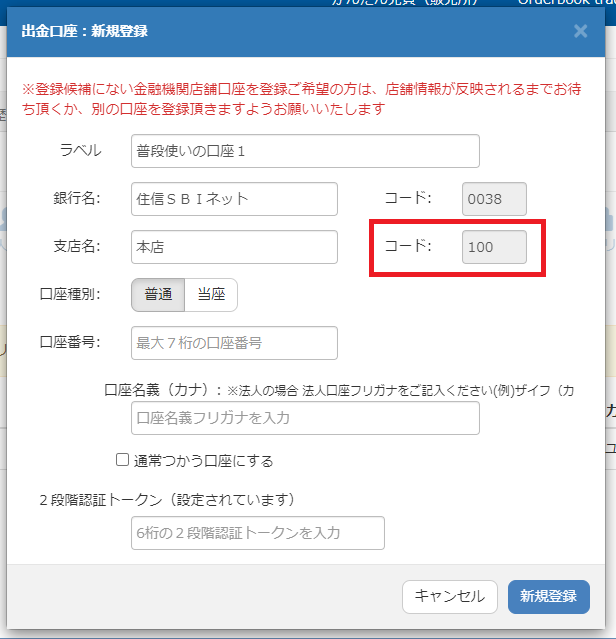Click the 銀行名 field label
This screenshot has height=639, width=616.
(x=77, y=198)
